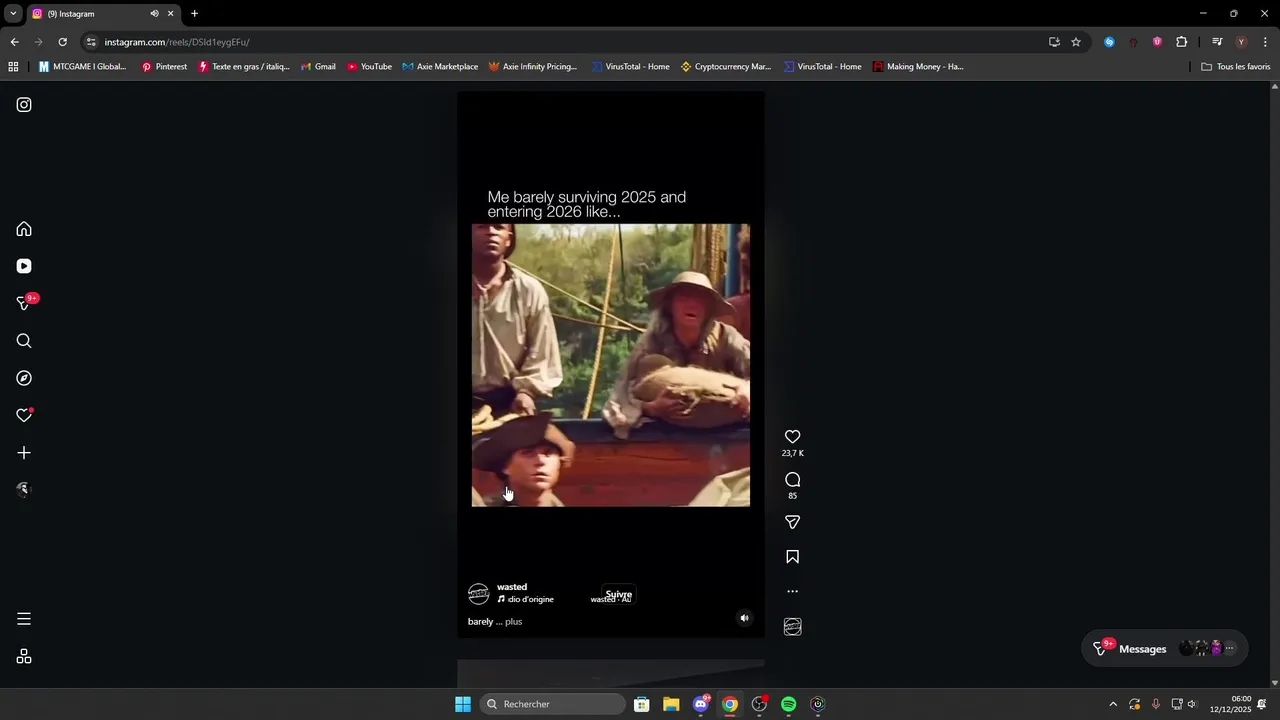Image resolution: width=1280 pixels, height=720 pixels.
Task: Open Shazam extension icon
Action: 1109,42
